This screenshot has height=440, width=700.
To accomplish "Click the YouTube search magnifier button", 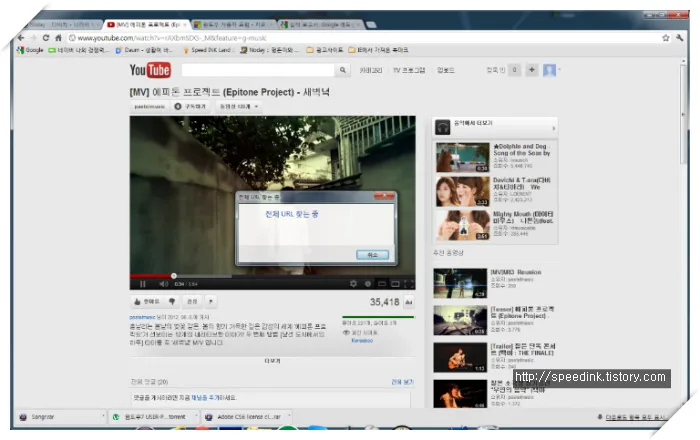I will (x=343, y=70).
